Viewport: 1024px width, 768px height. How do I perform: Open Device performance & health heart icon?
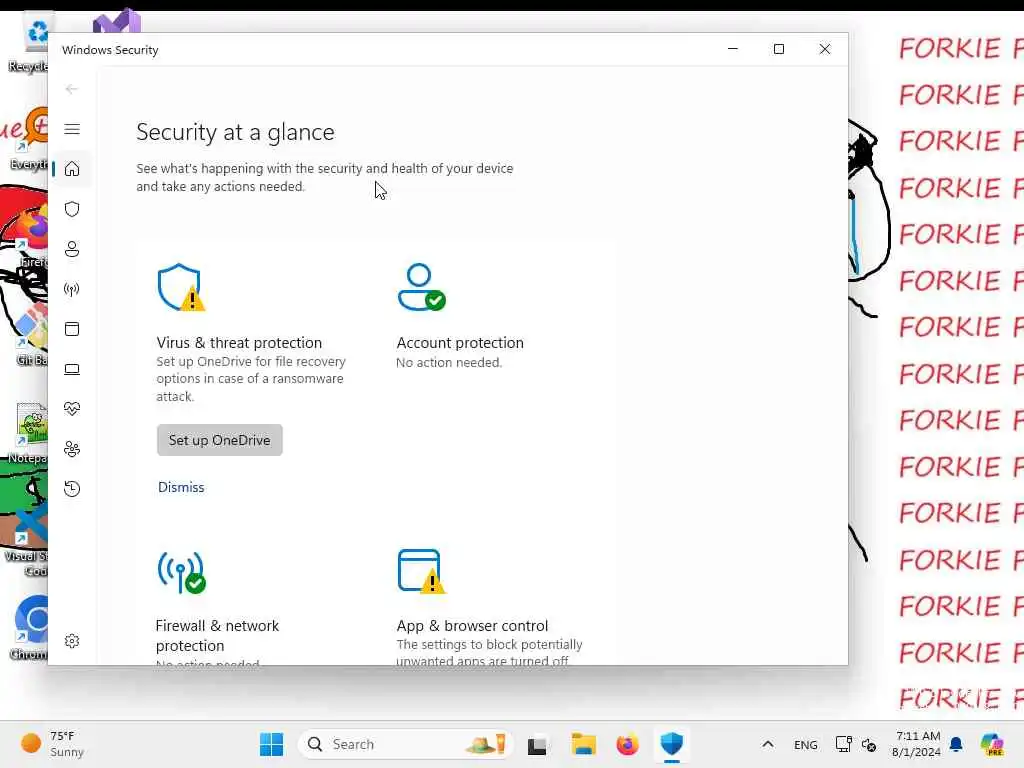(x=72, y=409)
